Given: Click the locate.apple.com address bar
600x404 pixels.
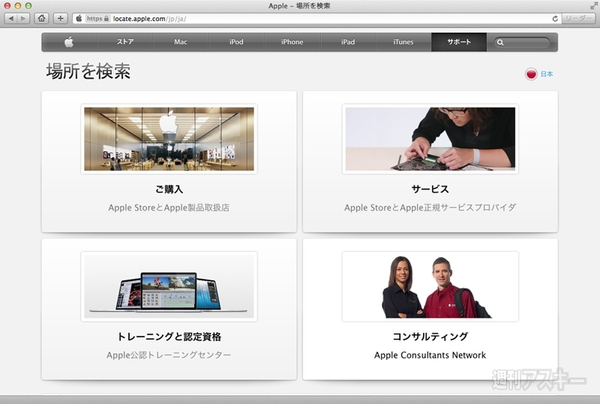Looking at the screenshot, I should click(x=317, y=18).
